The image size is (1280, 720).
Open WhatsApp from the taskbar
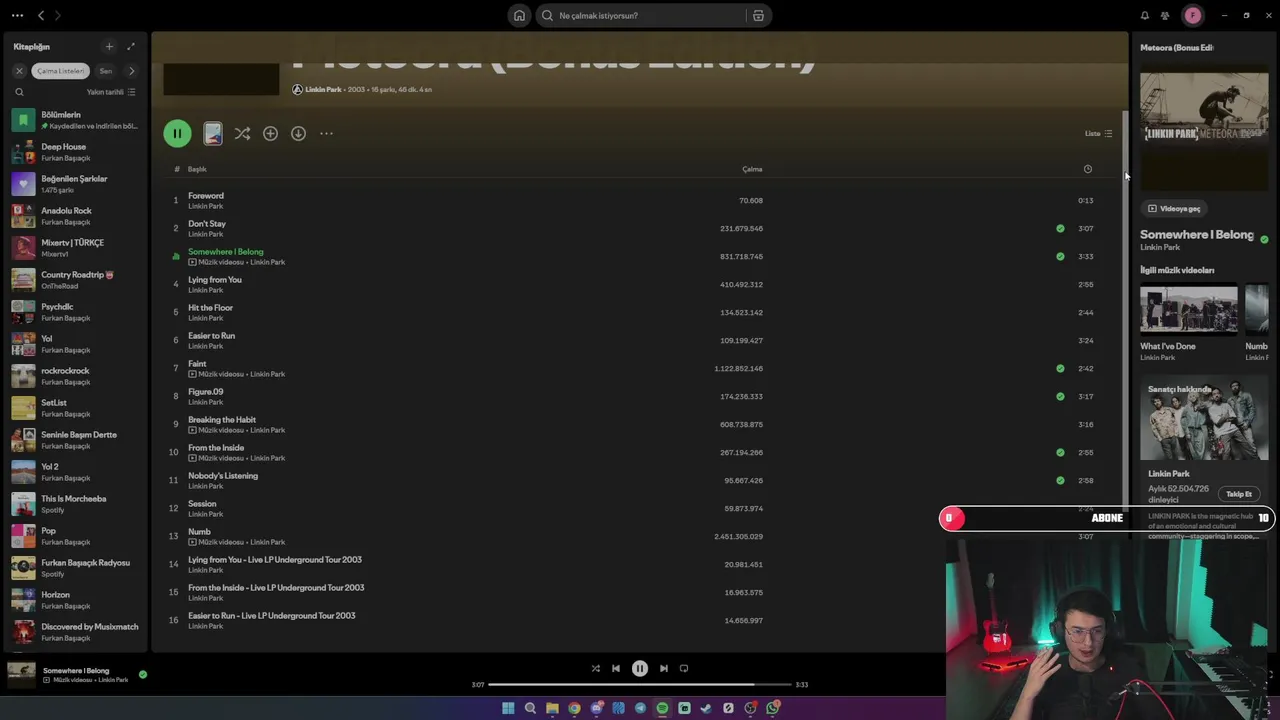click(x=772, y=708)
